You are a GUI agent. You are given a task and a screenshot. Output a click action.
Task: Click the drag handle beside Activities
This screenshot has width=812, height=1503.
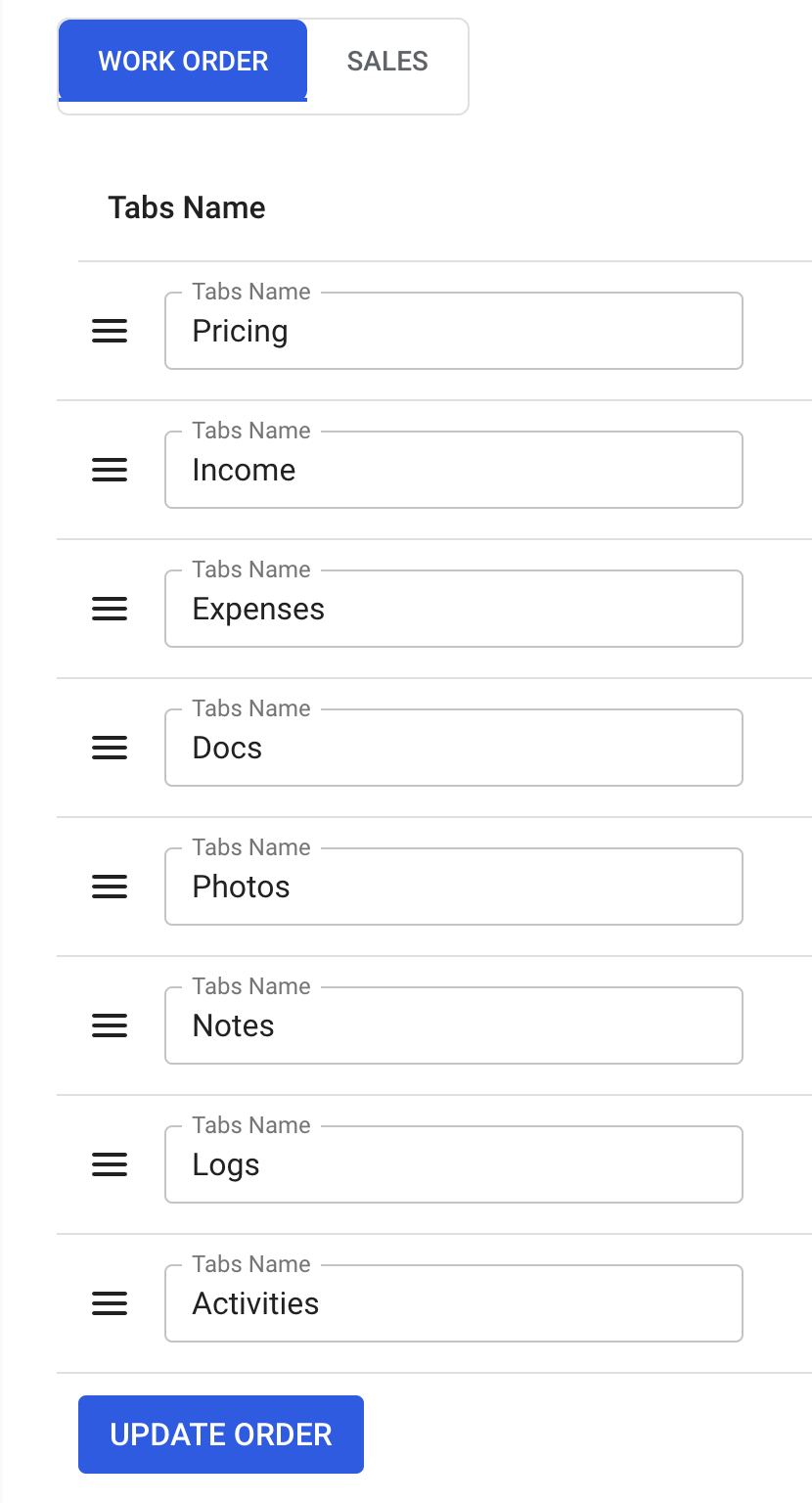point(110,1304)
